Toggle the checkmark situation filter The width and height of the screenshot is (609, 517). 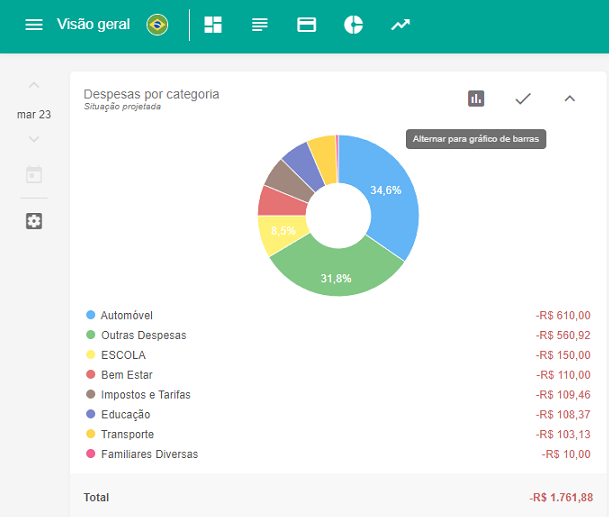pyautogui.click(x=522, y=98)
